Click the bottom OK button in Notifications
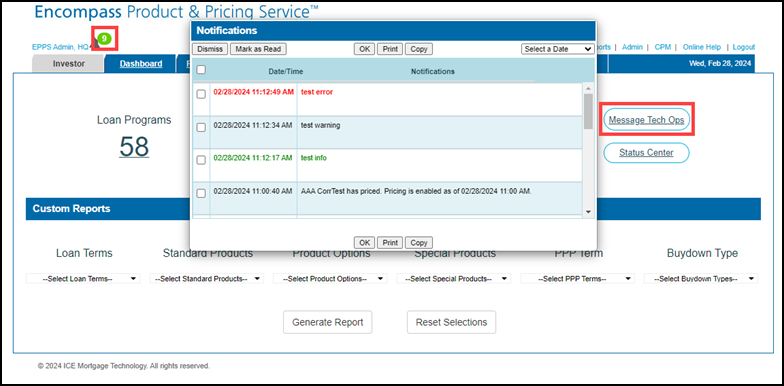The width and height of the screenshot is (784, 386). (x=364, y=242)
